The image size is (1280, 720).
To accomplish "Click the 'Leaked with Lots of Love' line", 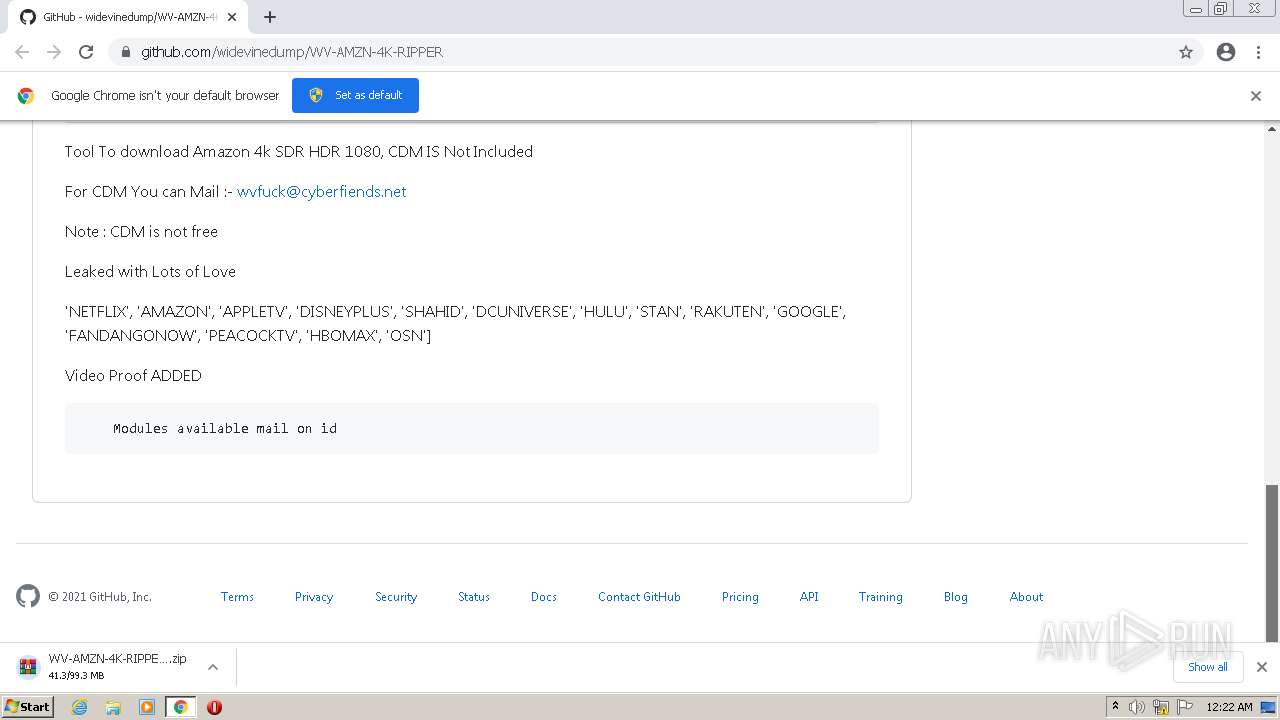I will (150, 271).
